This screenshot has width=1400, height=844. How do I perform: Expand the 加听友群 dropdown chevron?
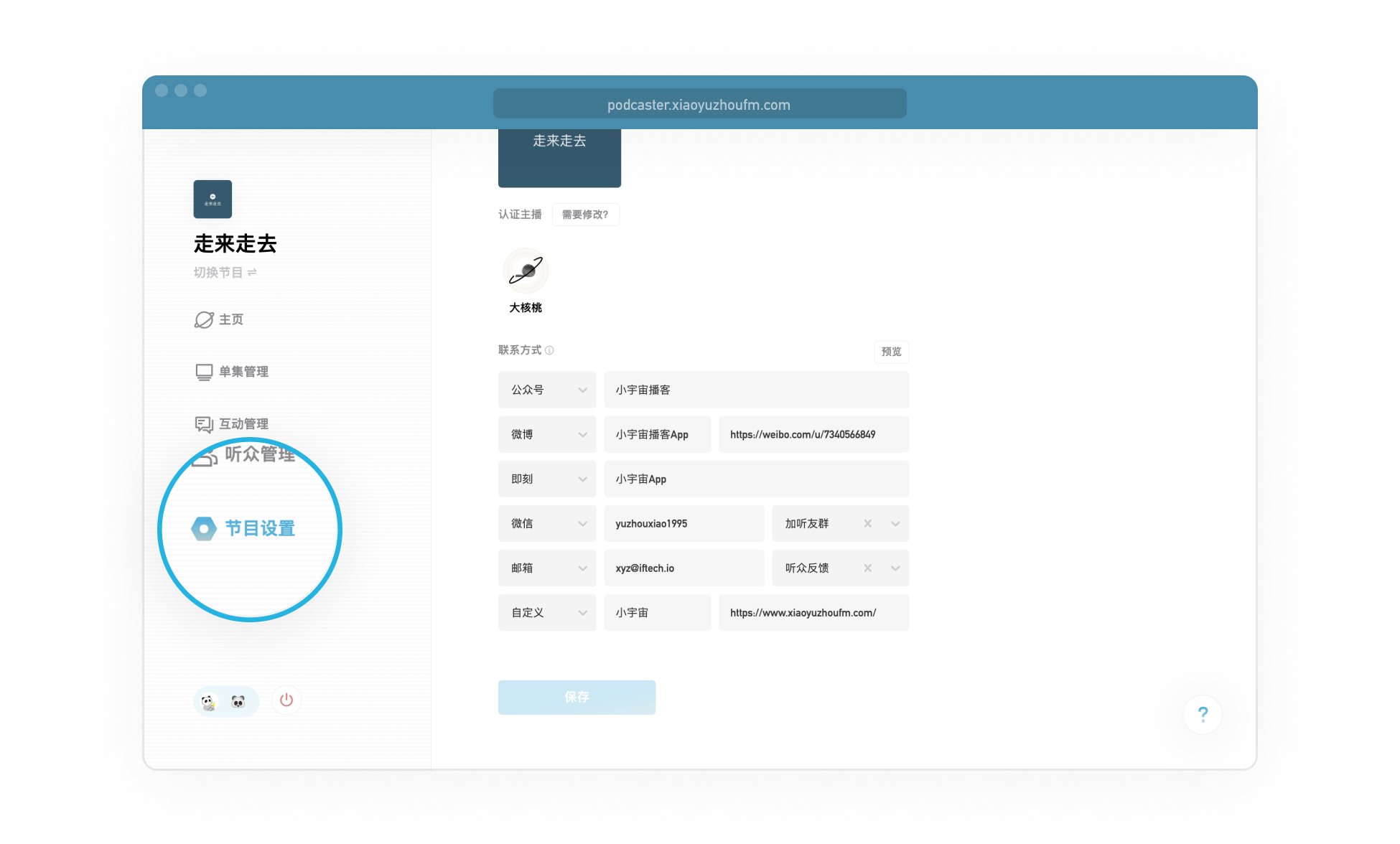click(895, 523)
